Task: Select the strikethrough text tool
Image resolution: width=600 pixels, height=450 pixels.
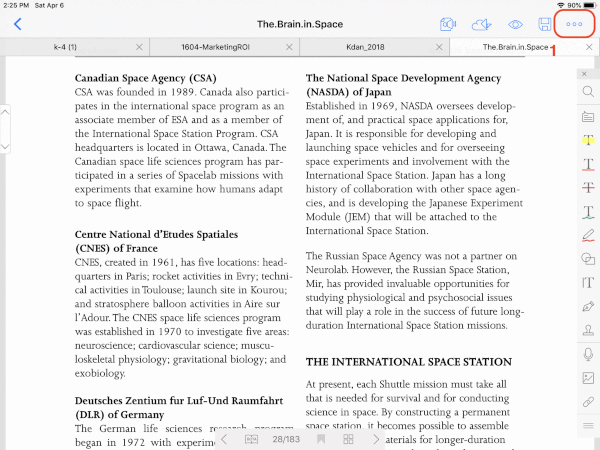Action: pyautogui.click(x=588, y=188)
